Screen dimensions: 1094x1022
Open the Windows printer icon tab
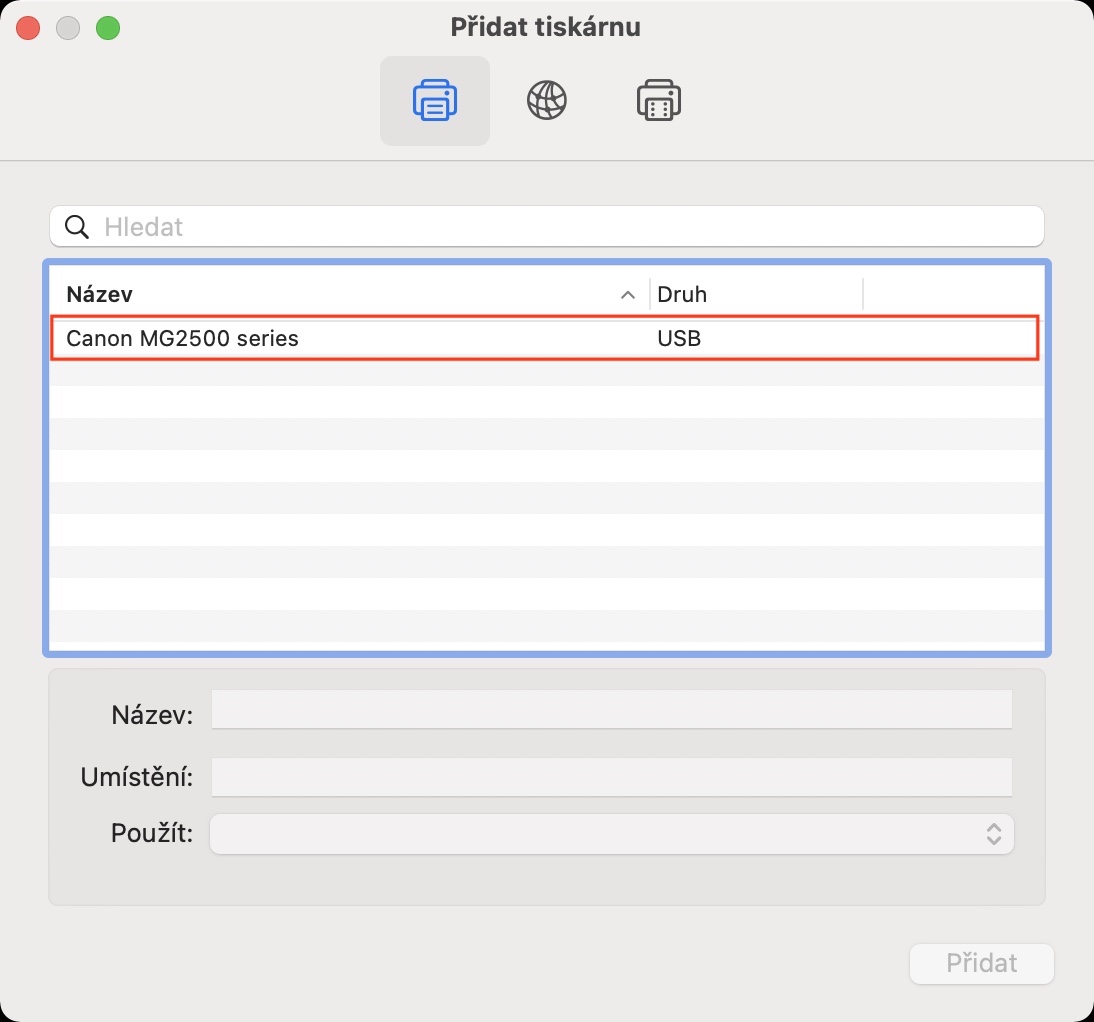tap(659, 101)
